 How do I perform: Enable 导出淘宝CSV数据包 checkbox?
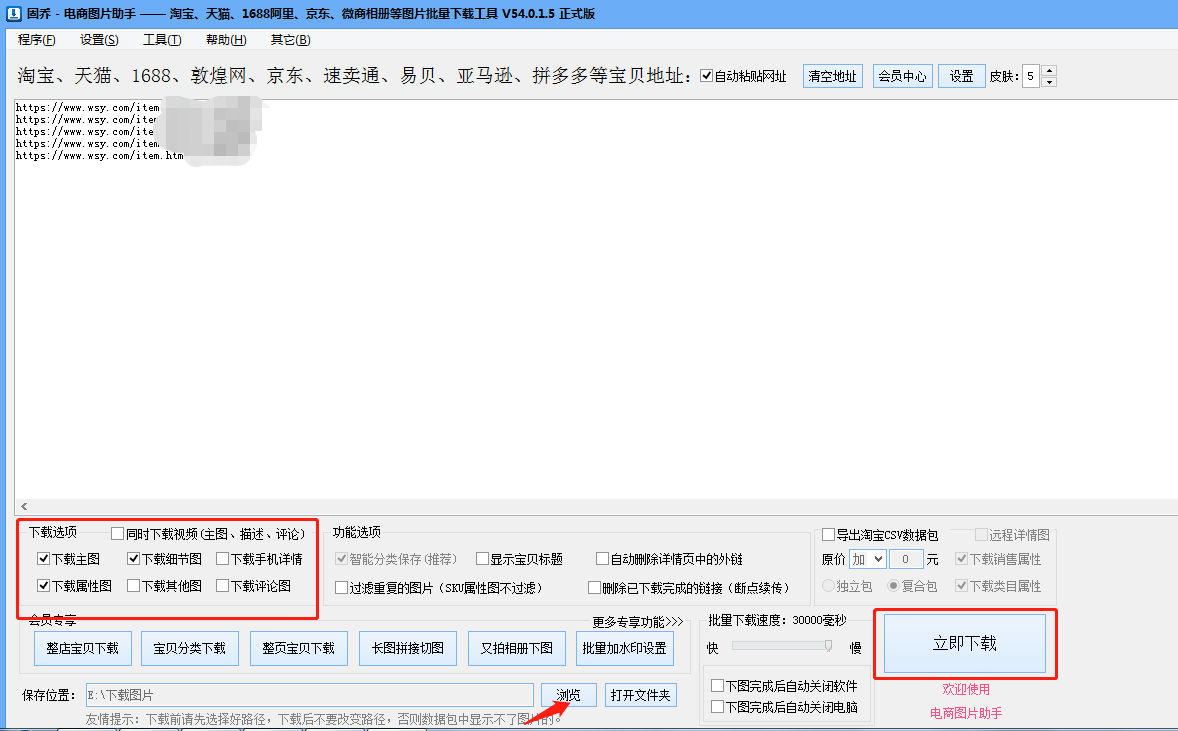pyautogui.click(x=829, y=534)
